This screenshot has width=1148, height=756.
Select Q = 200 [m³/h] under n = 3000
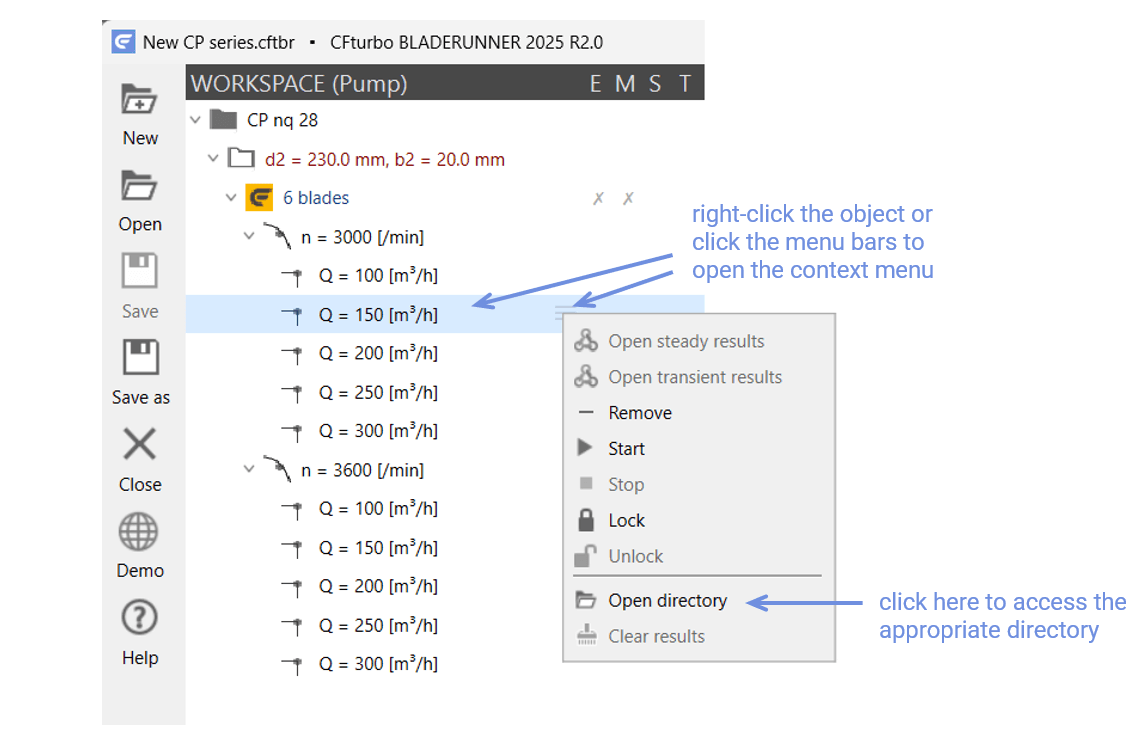(x=378, y=353)
